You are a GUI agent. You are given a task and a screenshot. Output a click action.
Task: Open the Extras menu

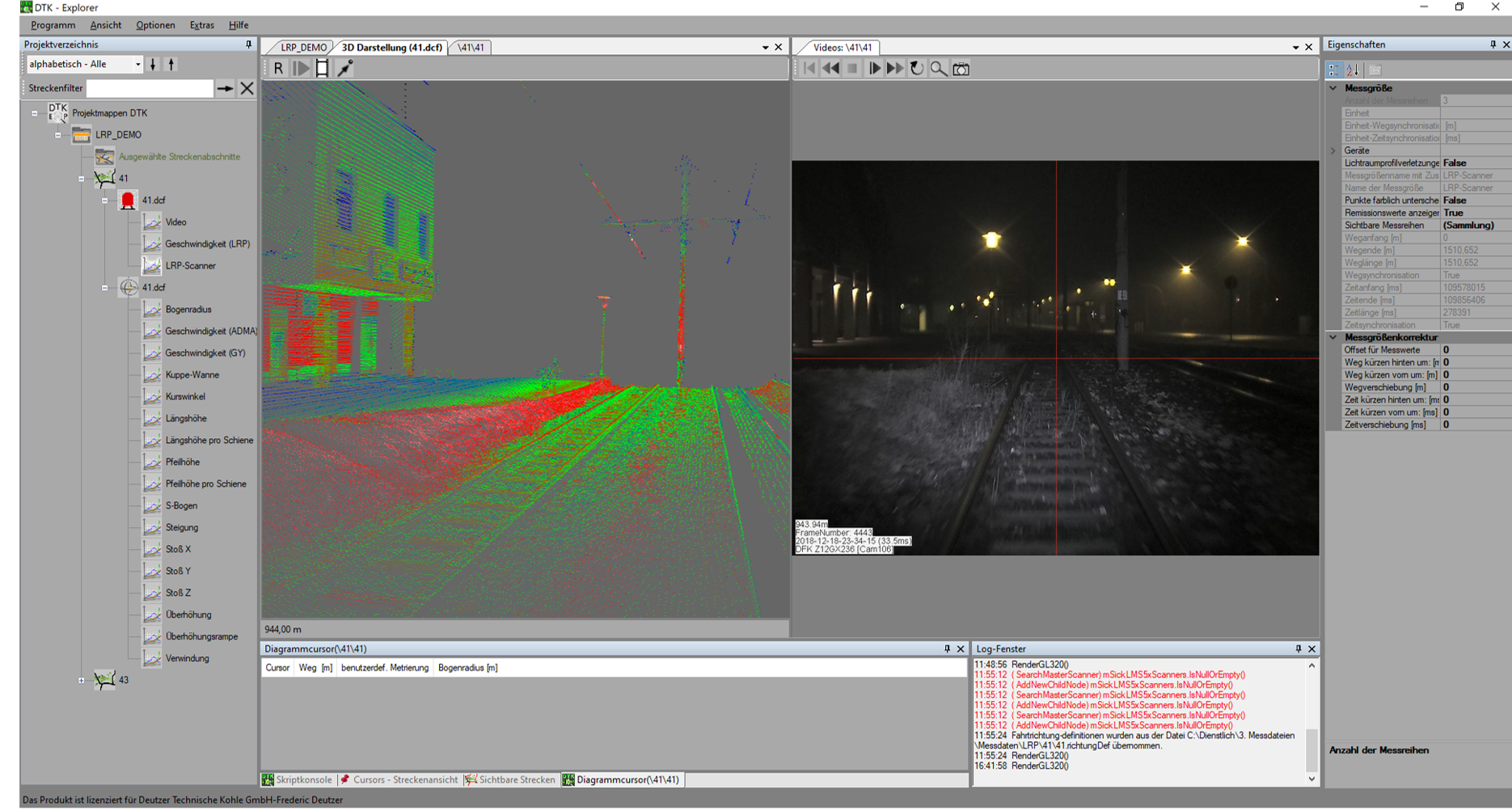201,25
